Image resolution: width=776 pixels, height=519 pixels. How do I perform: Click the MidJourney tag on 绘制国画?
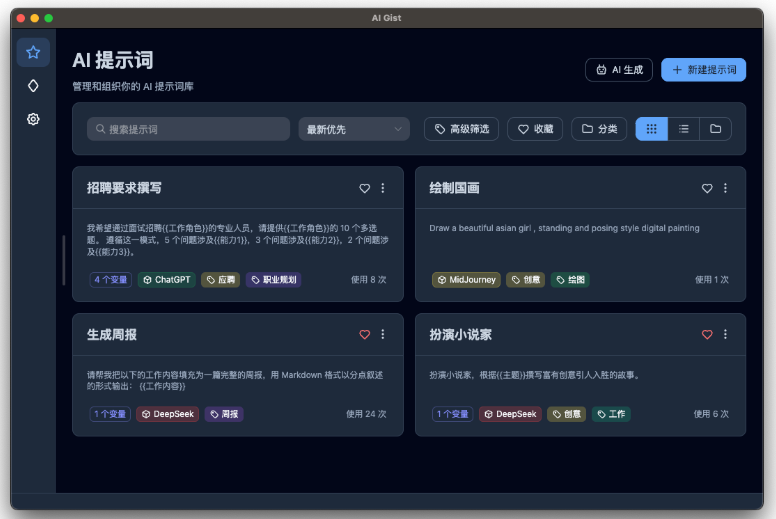(466, 280)
